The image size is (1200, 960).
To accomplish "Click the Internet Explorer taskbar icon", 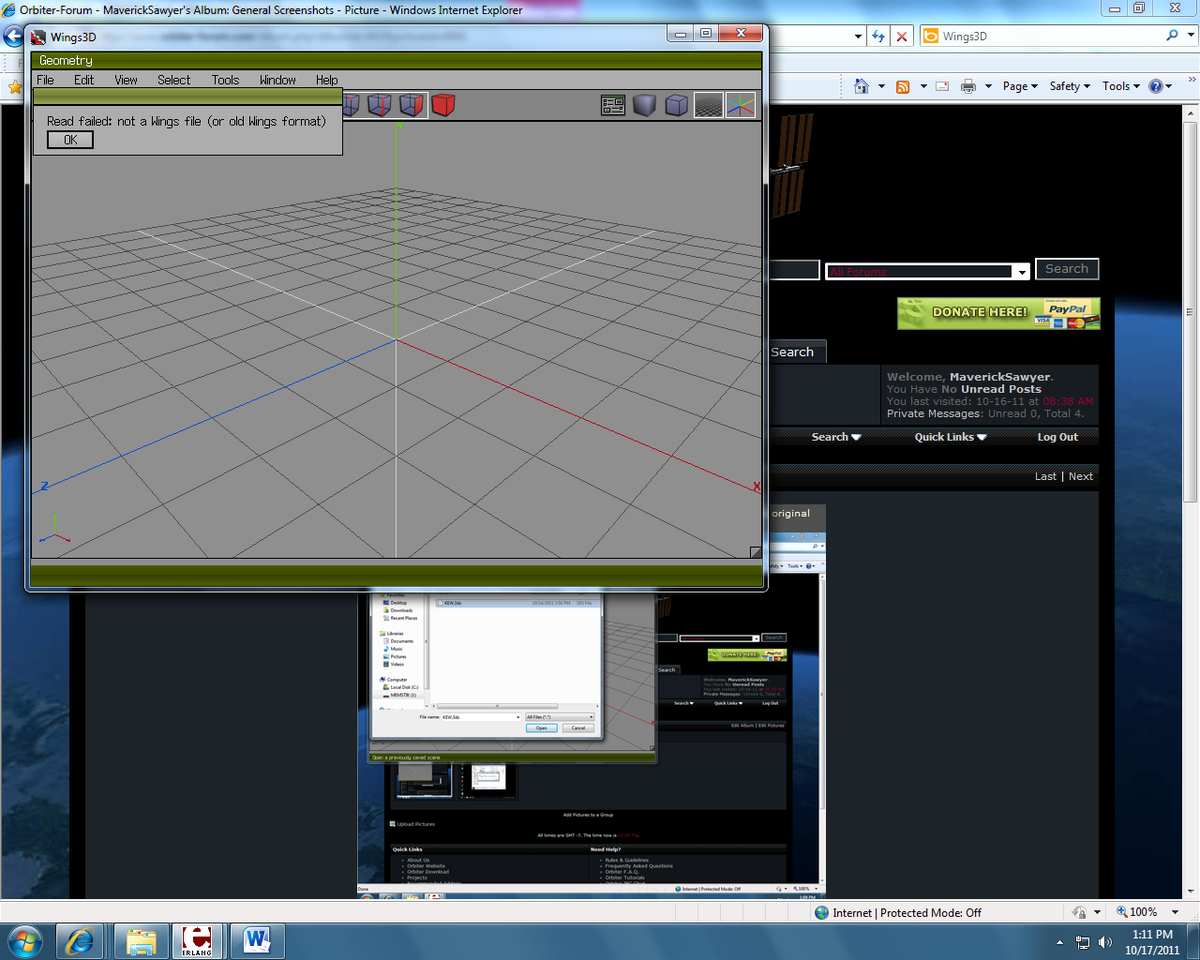I will pos(80,941).
